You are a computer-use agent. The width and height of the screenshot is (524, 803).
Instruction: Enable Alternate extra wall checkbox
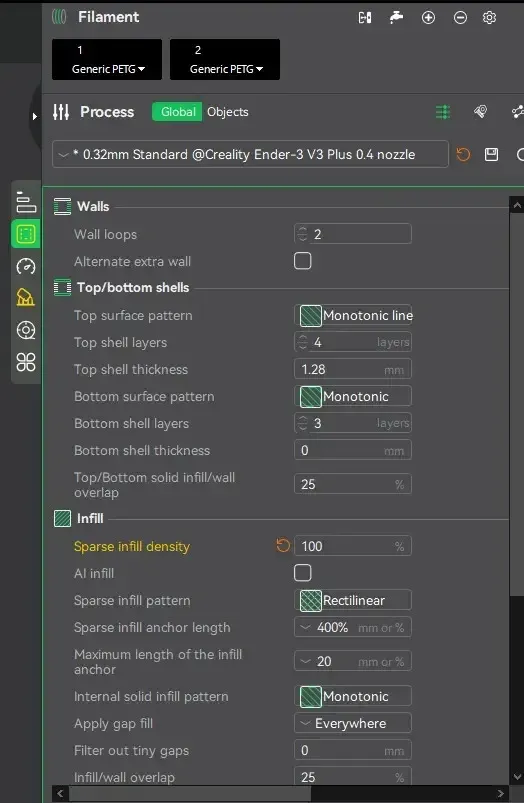click(x=303, y=261)
